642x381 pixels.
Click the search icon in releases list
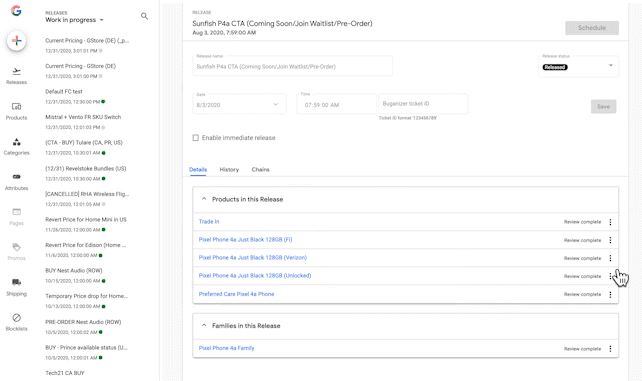tap(144, 16)
